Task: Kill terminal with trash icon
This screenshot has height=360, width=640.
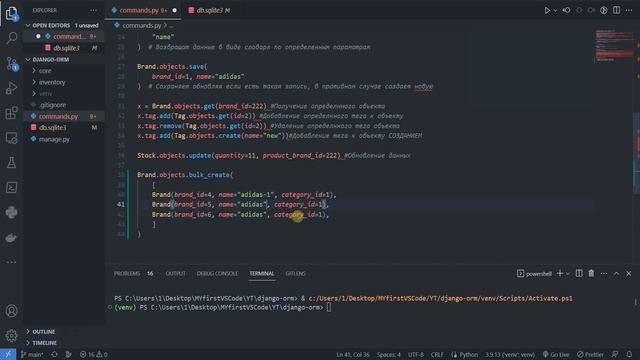Action: tap(591, 273)
